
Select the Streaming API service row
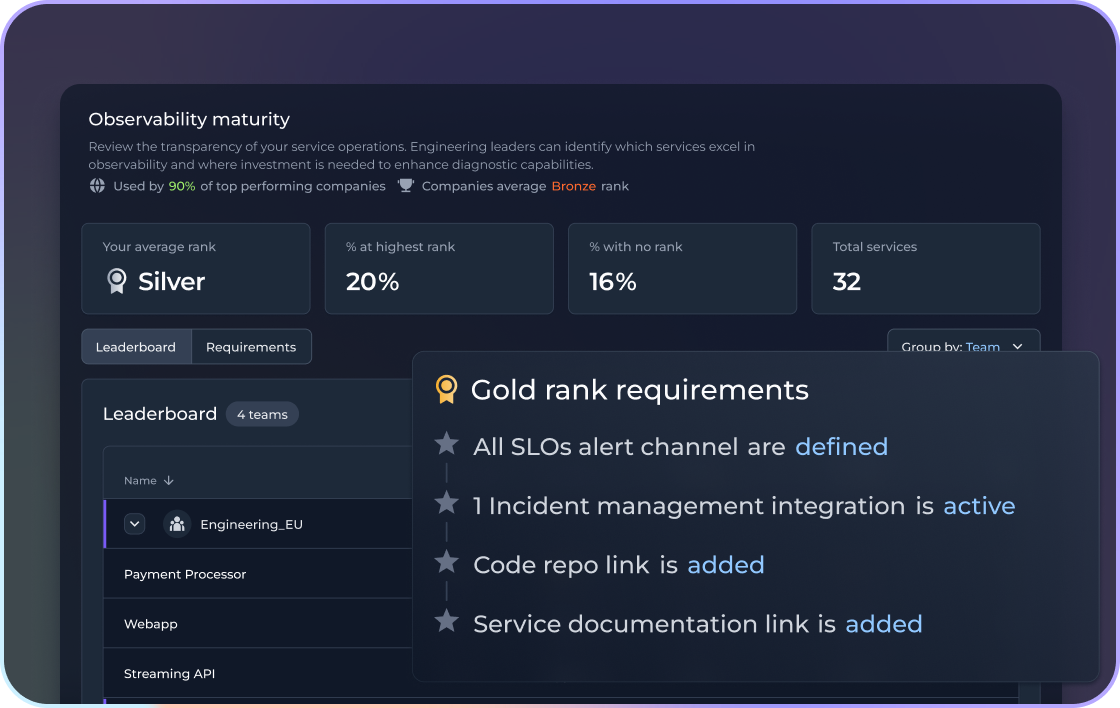(x=169, y=674)
